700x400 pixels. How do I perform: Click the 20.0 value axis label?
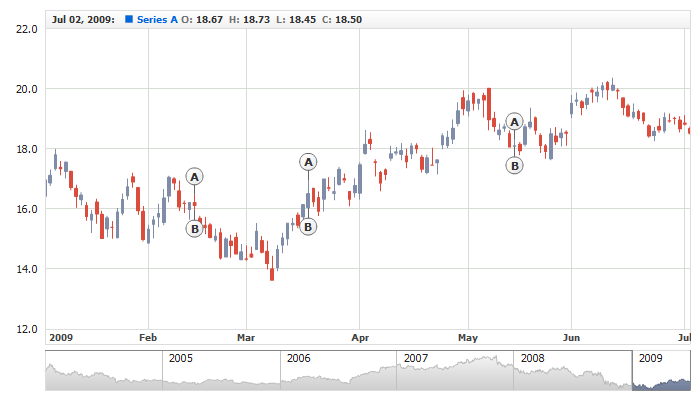tap(27, 89)
